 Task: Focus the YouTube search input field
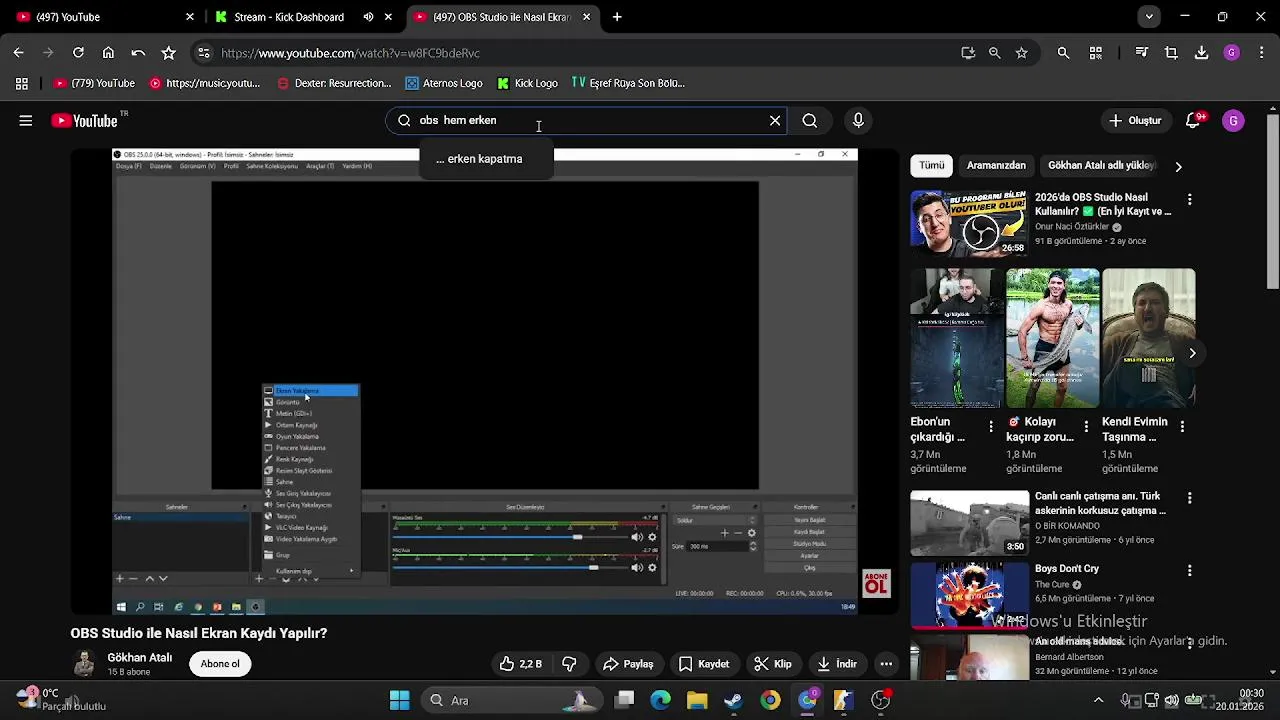pos(587,120)
